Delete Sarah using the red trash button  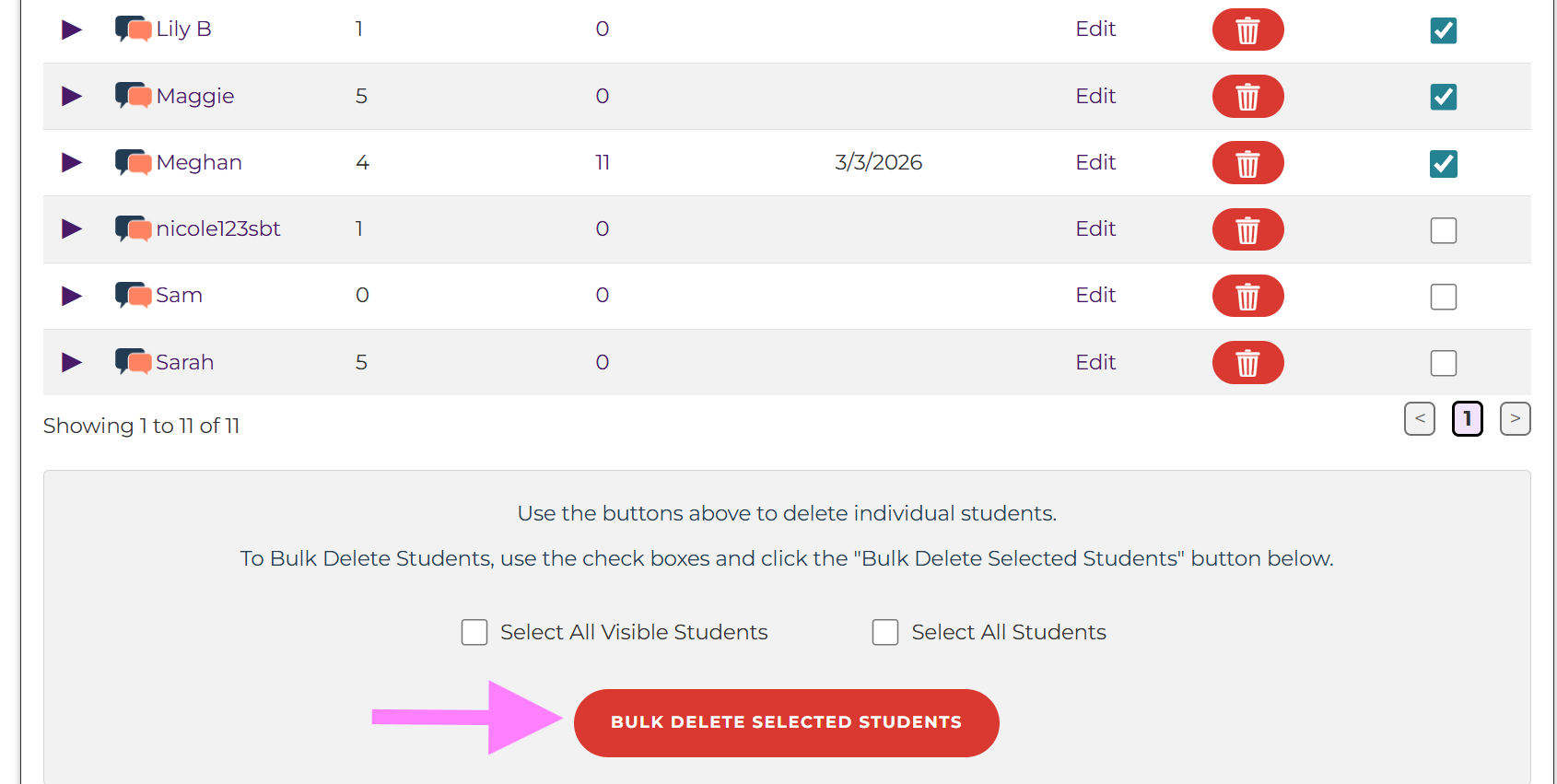(1247, 363)
